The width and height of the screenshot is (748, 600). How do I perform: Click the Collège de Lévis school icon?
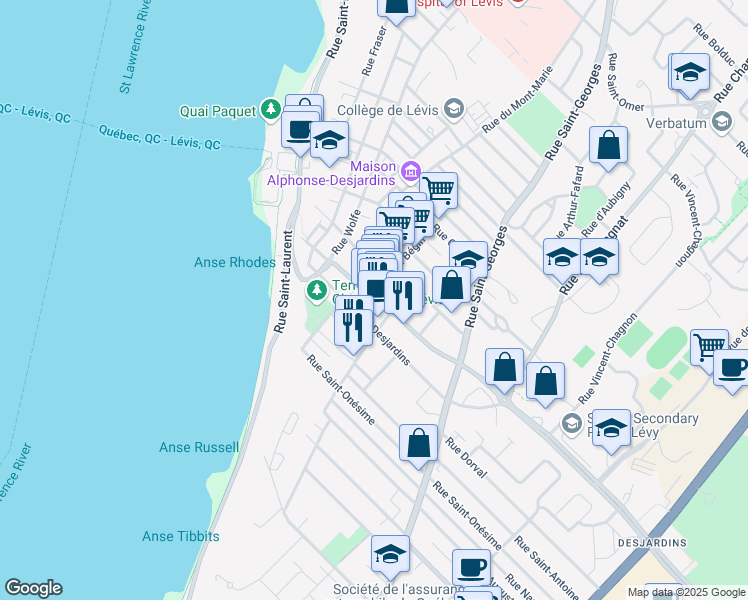pos(454,110)
